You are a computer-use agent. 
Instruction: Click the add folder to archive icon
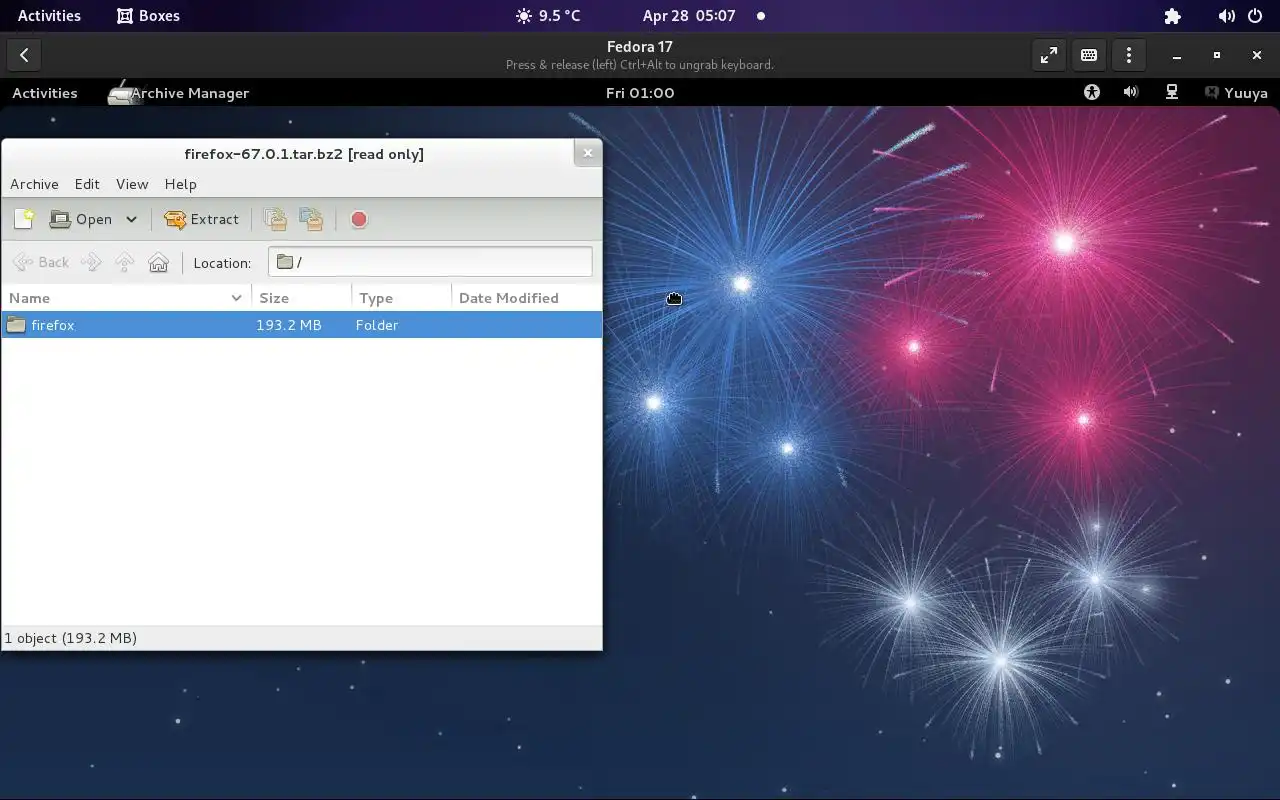[x=311, y=219]
